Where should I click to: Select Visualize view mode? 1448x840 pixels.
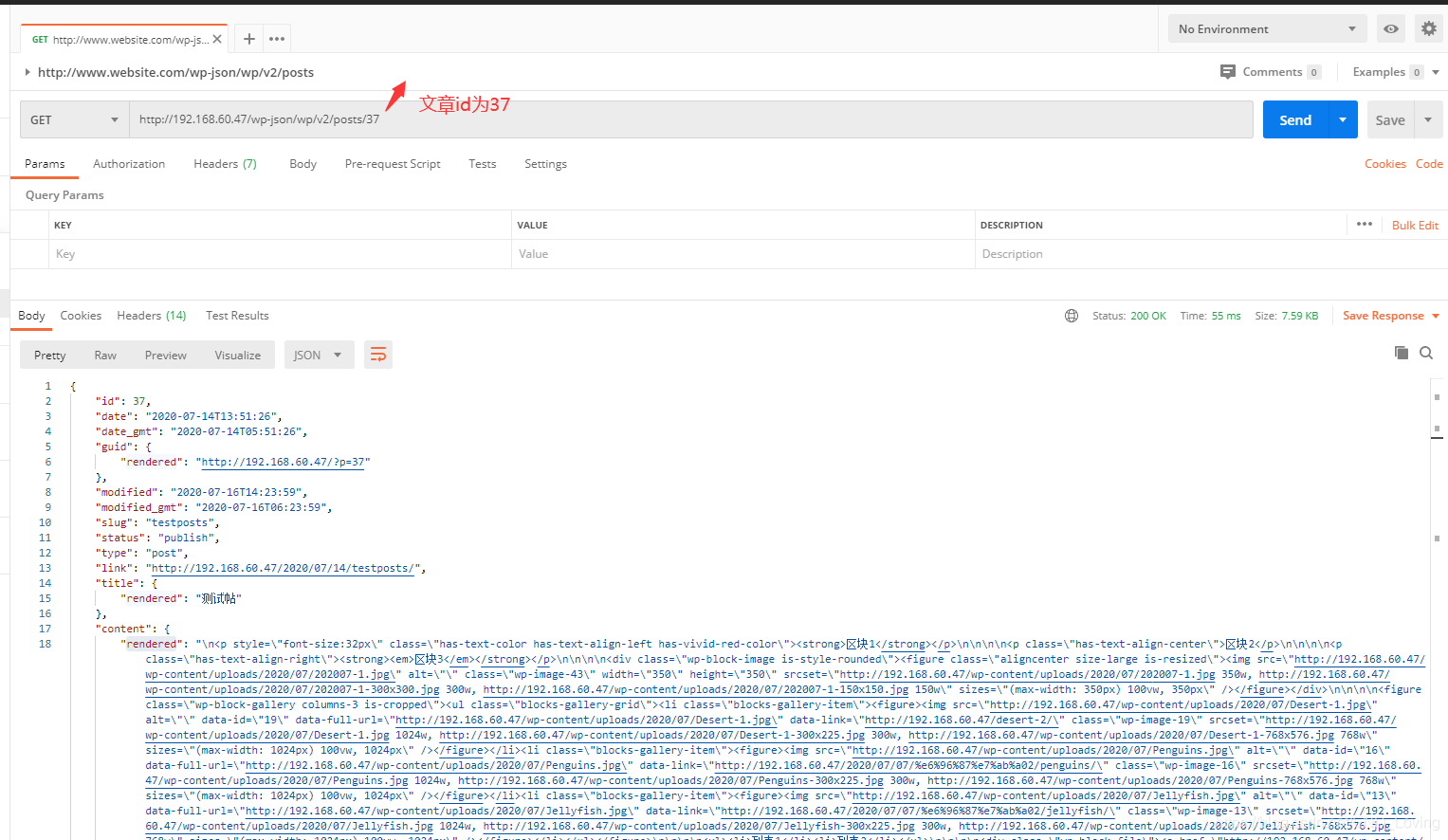[x=238, y=356]
